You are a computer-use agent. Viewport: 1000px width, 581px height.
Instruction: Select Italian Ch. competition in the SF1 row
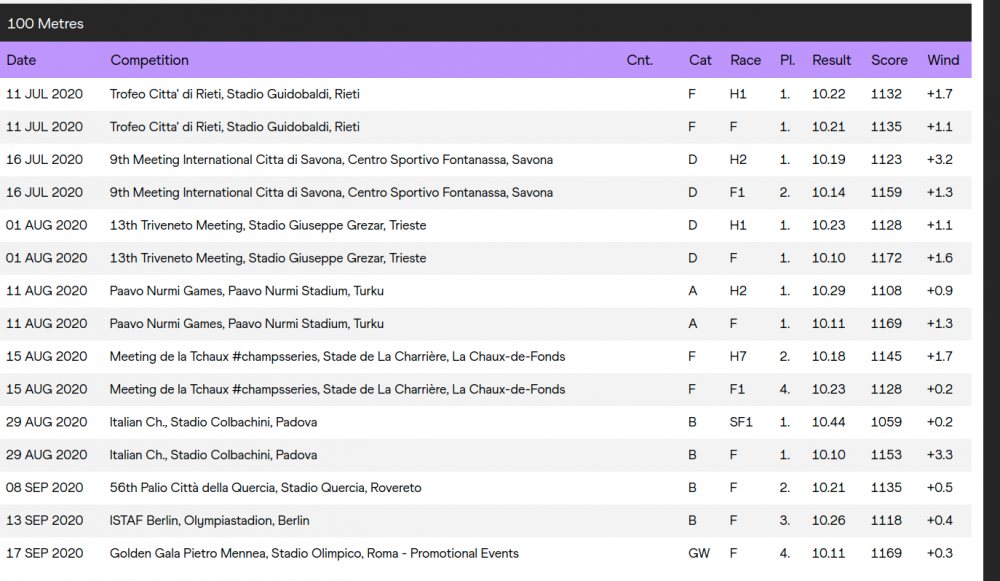[x=213, y=422]
